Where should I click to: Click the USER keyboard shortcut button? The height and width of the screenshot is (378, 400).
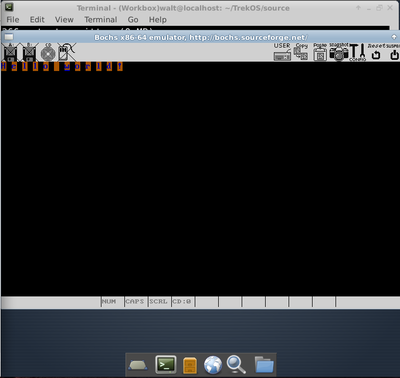point(282,52)
